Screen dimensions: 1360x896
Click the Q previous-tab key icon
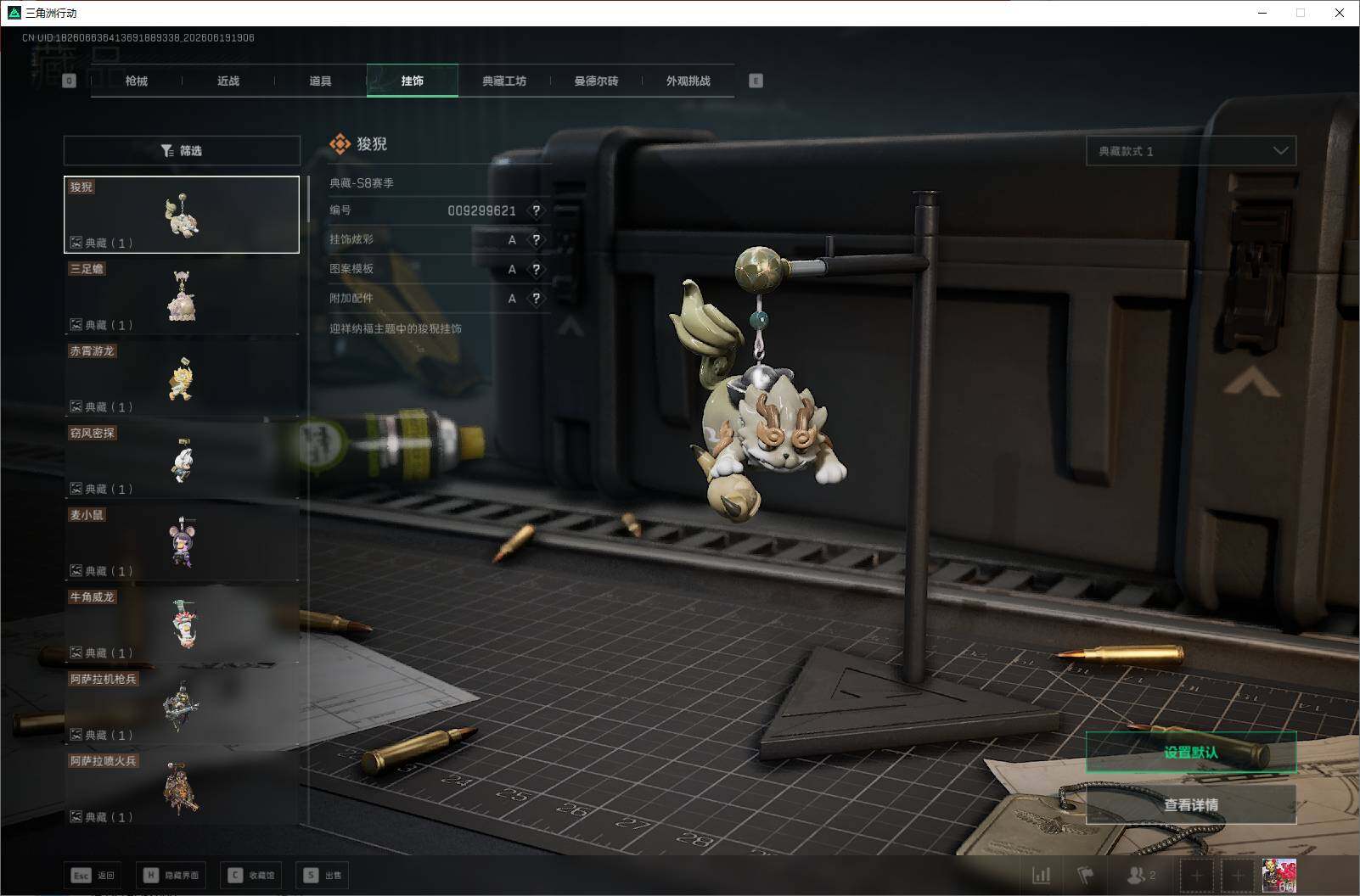pyautogui.click(x=70, y=81)
